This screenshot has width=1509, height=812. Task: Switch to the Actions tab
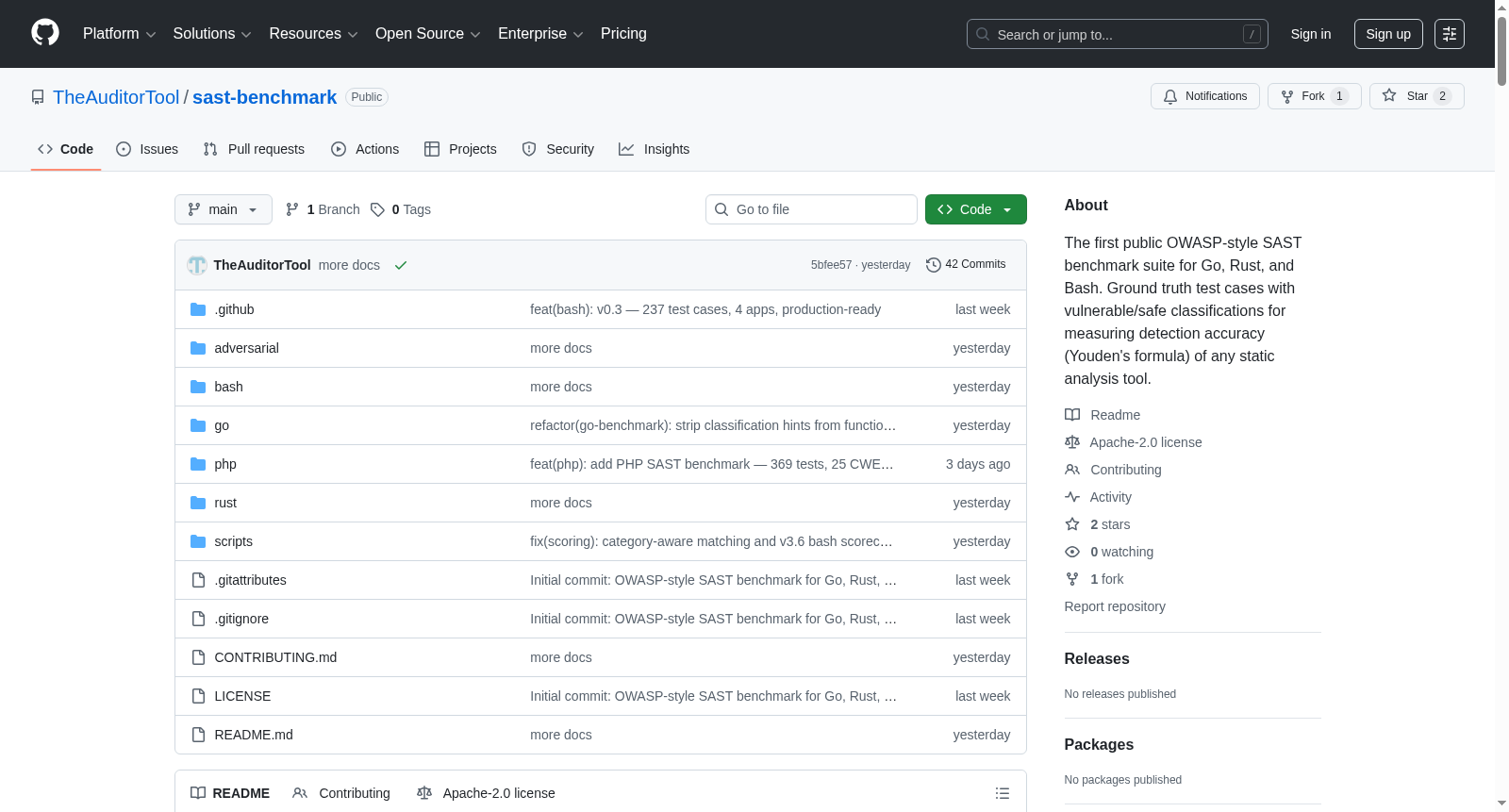pos(365,149)
